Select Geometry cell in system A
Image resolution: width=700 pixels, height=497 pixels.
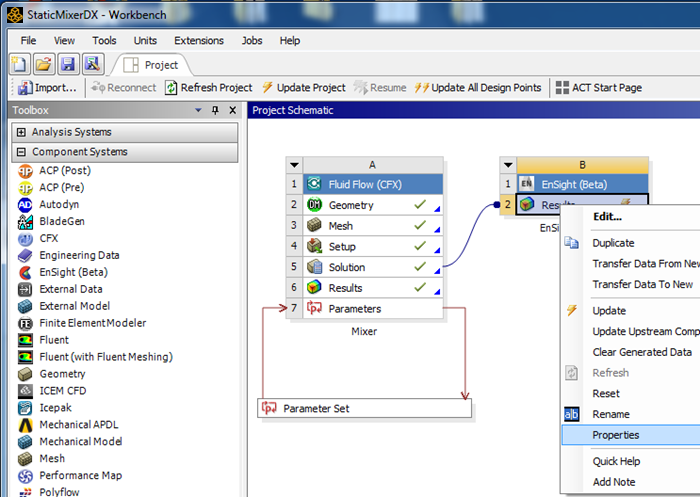point(373,205)
